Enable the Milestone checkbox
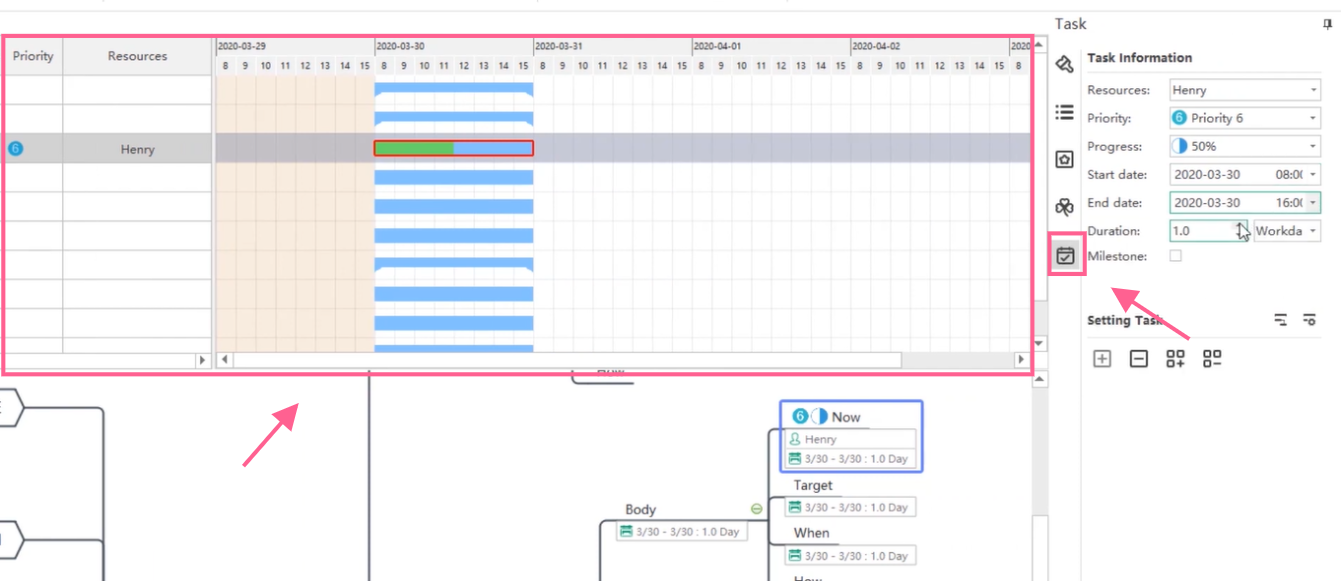Screen dimensions: 1341x581 (1176, 256)
